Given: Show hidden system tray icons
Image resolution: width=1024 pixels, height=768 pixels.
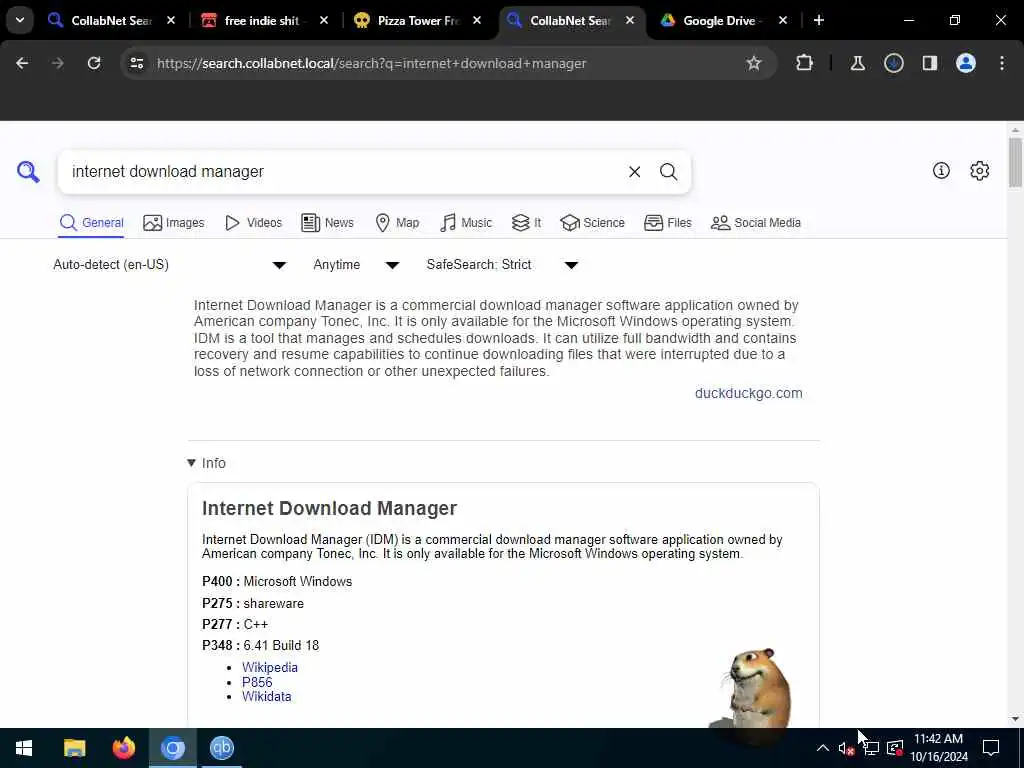Looking at the screenshot, I should coord(823,748).
